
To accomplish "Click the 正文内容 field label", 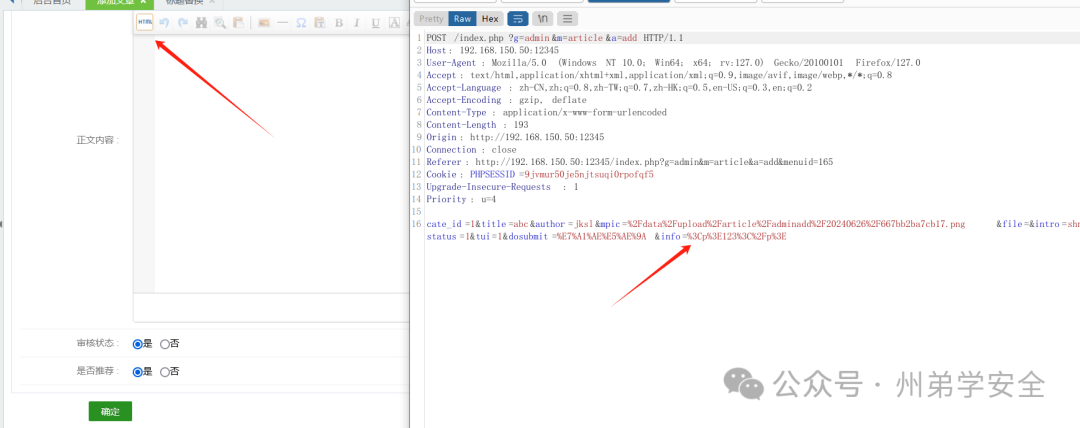I will click(98, 140).
